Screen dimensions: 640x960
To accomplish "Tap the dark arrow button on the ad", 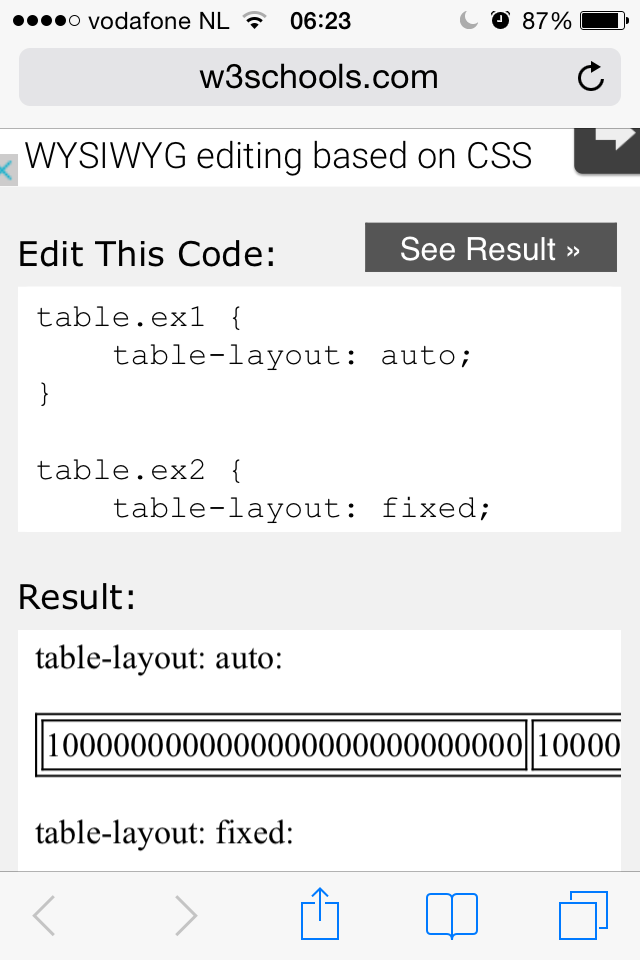I will tap(607, 150).
